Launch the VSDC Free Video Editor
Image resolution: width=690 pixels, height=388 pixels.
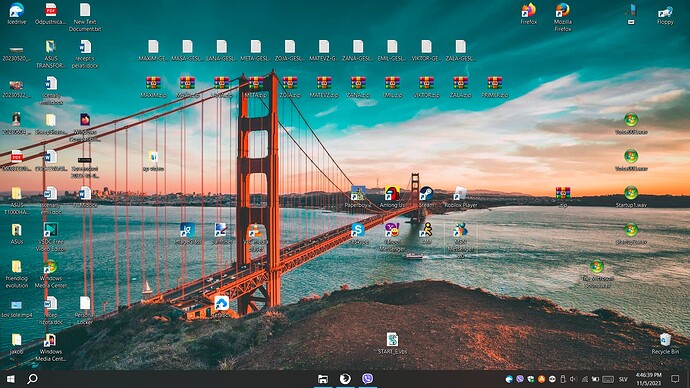51,237
